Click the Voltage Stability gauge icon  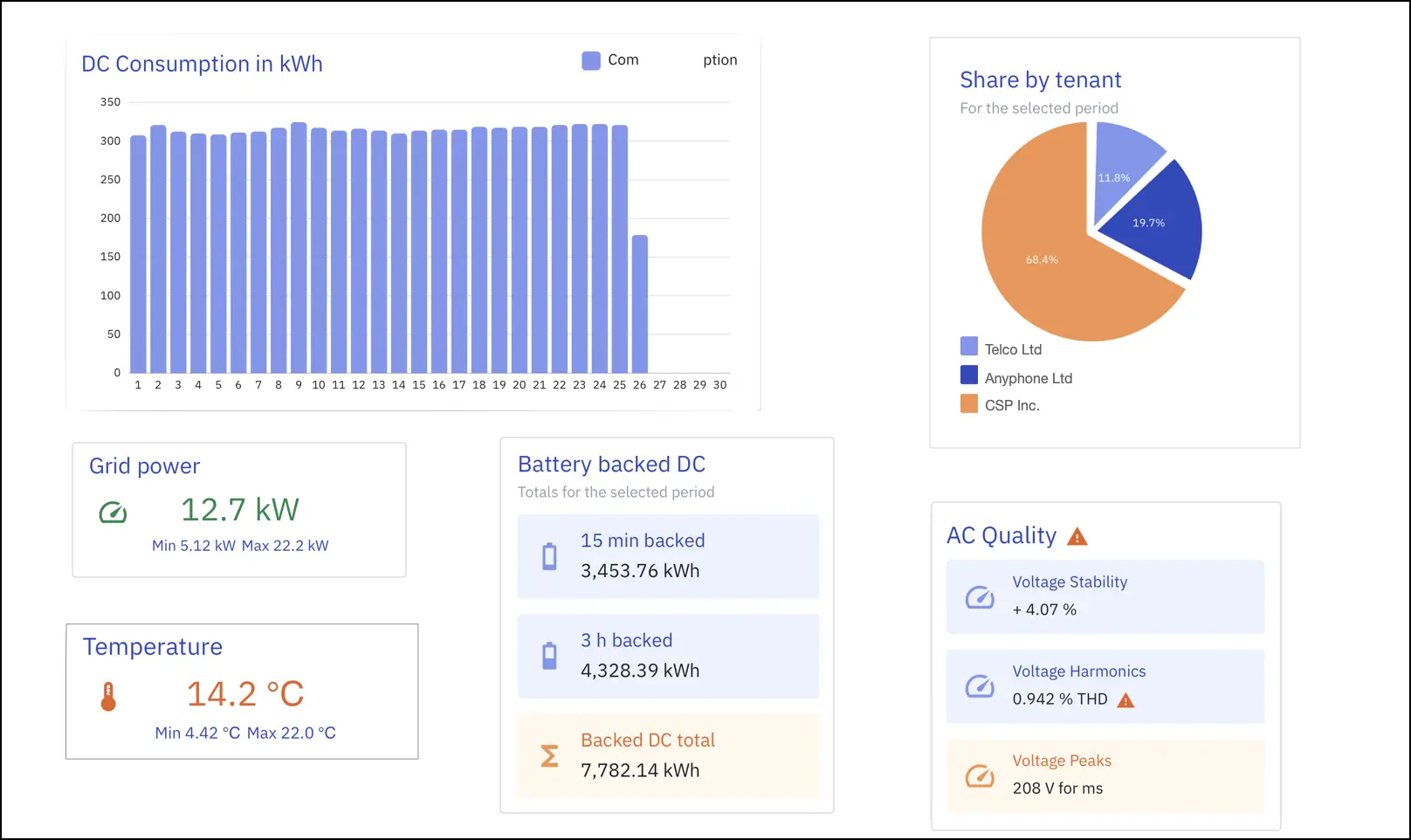(x=980, y=597)
